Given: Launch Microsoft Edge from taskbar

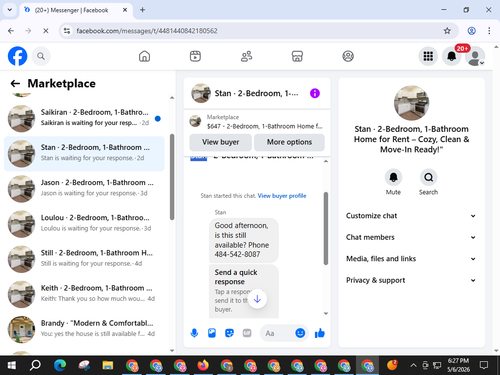Looking at the screenshot, I should tap(60, 366).
